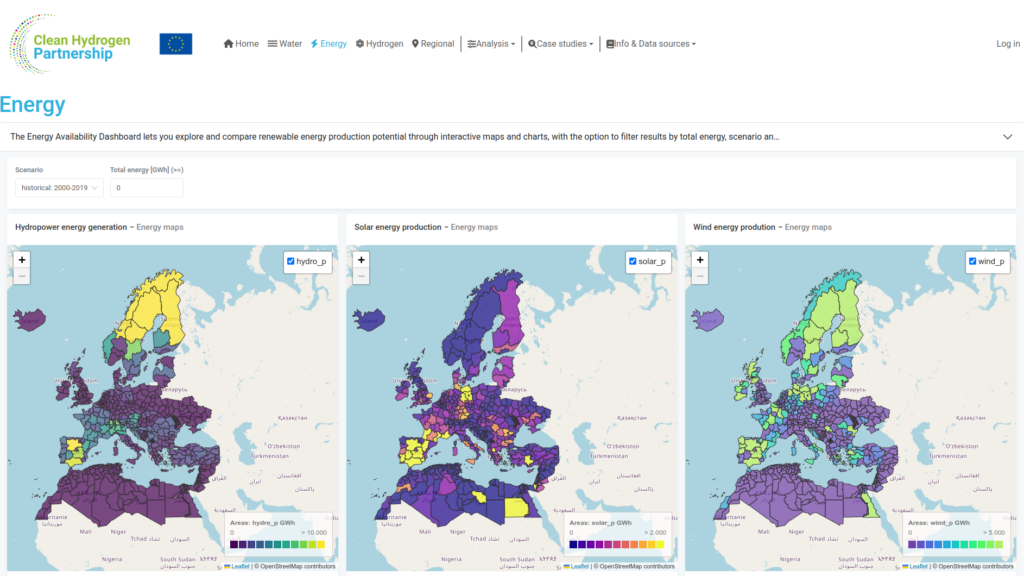Click the Total energy GWh input field

pos(146,187)
